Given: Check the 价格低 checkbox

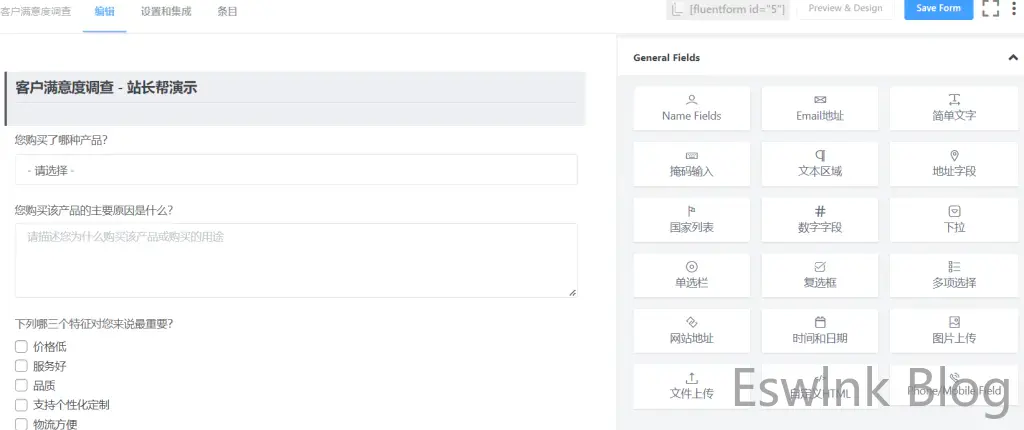Looking at the screenshot, I should [21, 347].
